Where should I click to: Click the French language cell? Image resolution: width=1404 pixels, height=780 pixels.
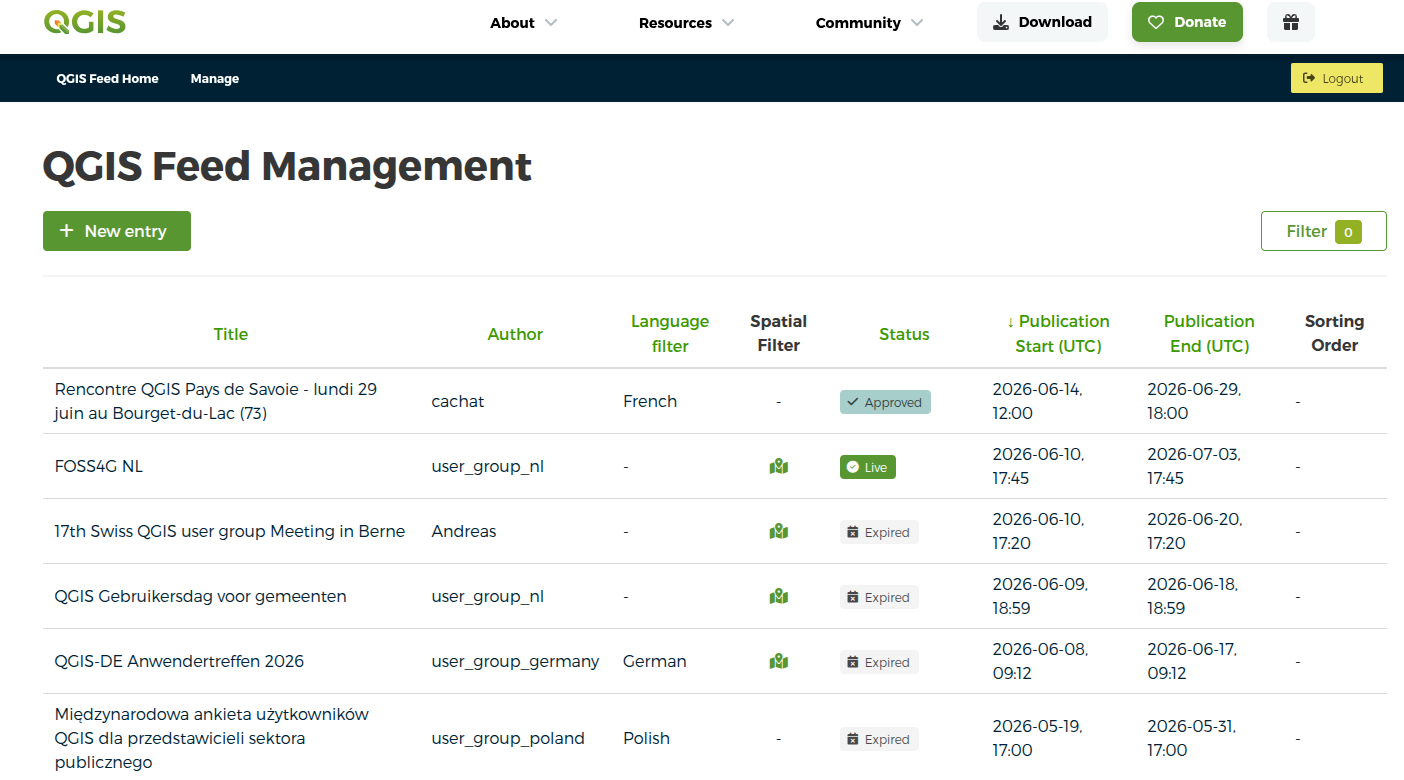(650, 401)
